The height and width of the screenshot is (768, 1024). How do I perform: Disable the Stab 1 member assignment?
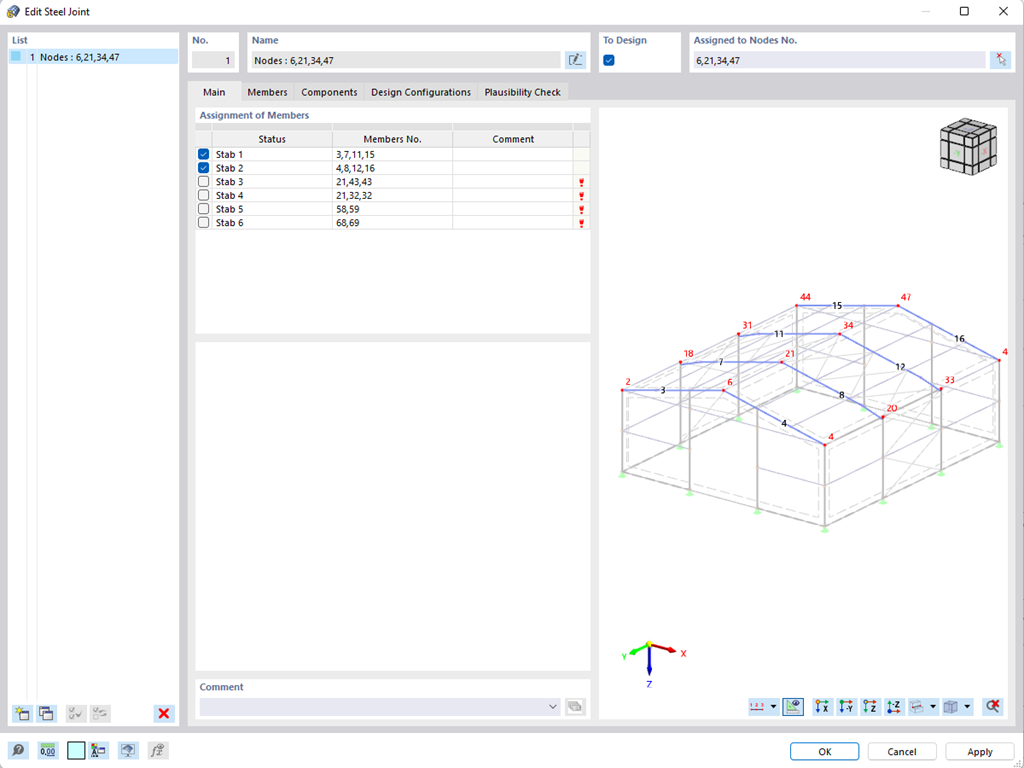(203, 154)
